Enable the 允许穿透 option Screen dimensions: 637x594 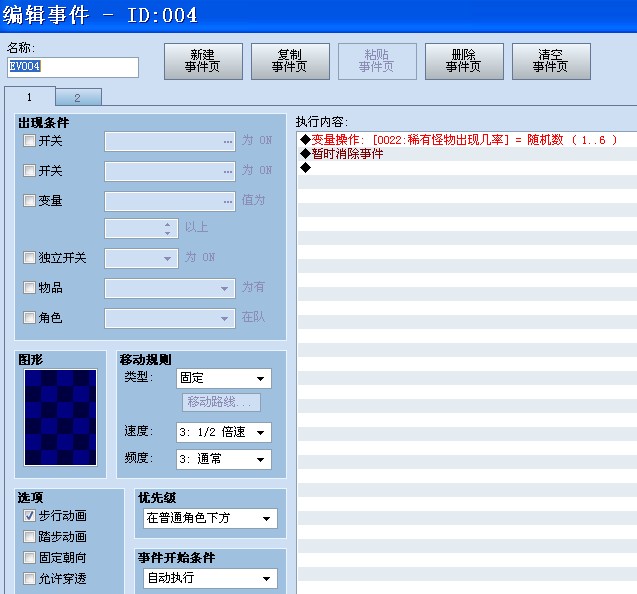[x=29, y=578]
